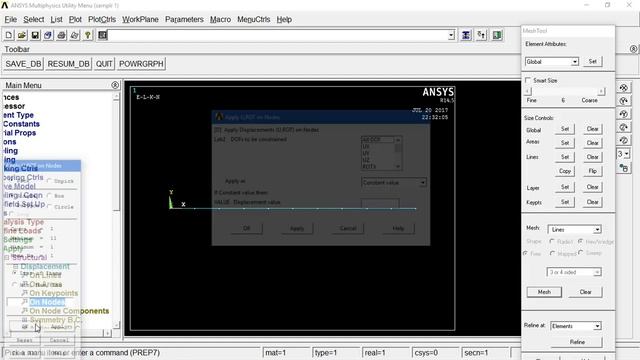Click the Copy size controls button
Screen dimensions: 640x360
point(565,171)
